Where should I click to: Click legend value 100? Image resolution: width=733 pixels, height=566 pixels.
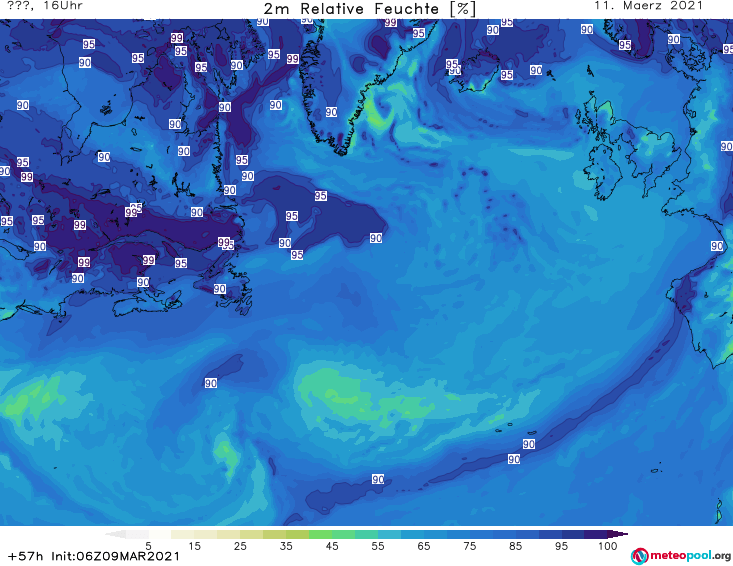coord(608,546)
